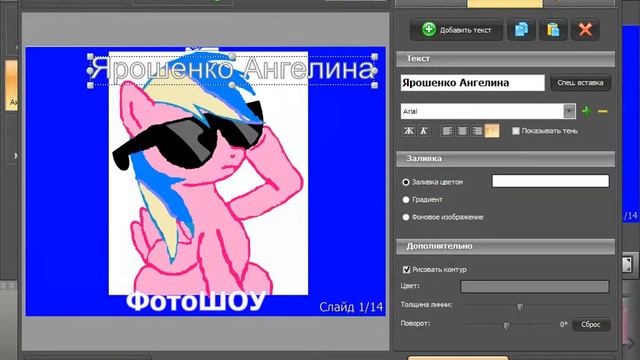Viewport: 640px width, 360px height.
Task: Select the highlighted orange alignment option
Action: (x=492, y=131)
